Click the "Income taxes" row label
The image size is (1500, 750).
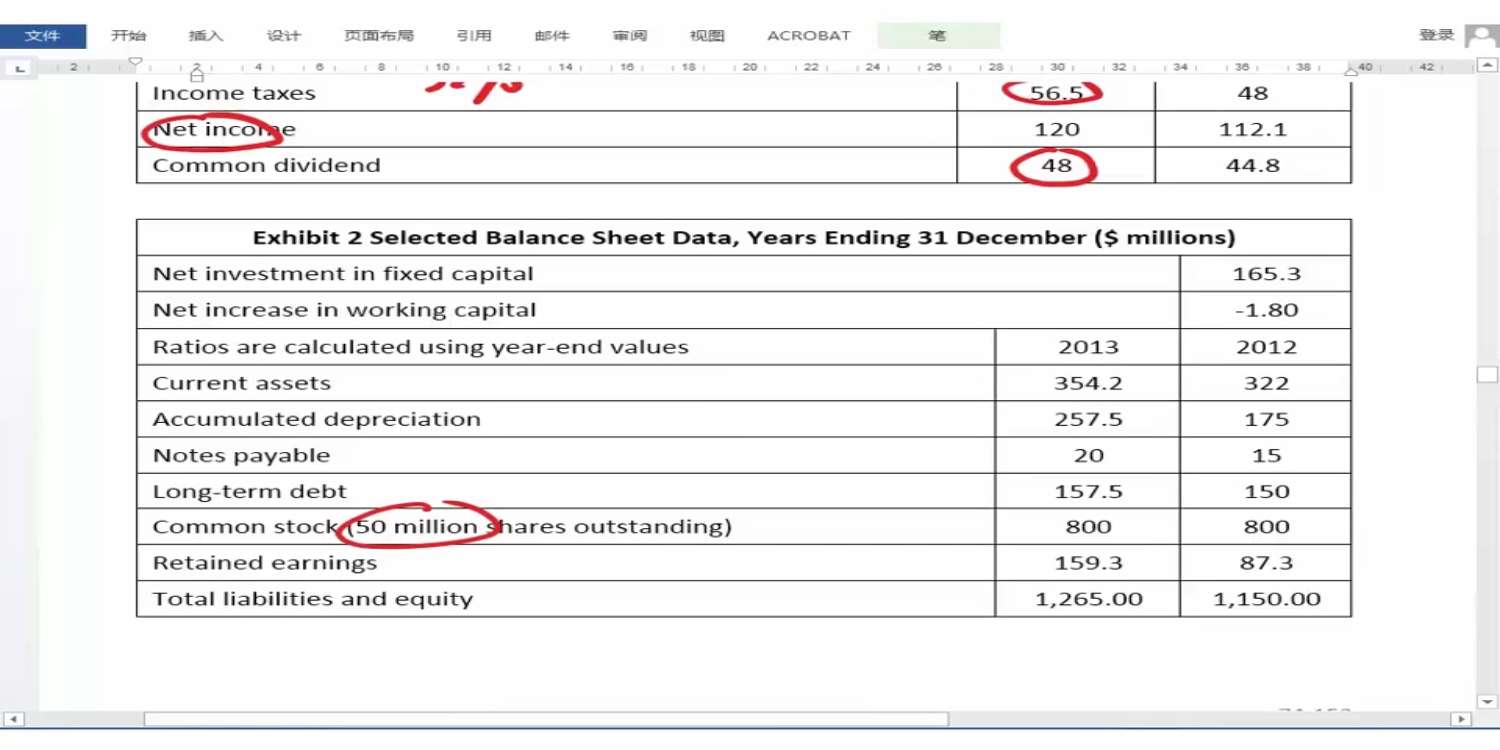234,93
